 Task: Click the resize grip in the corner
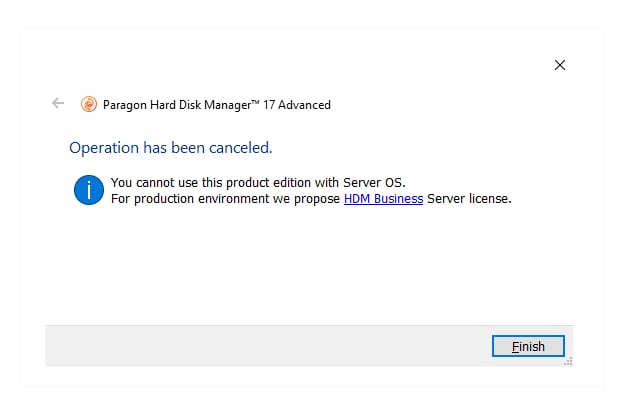point(568,362)
